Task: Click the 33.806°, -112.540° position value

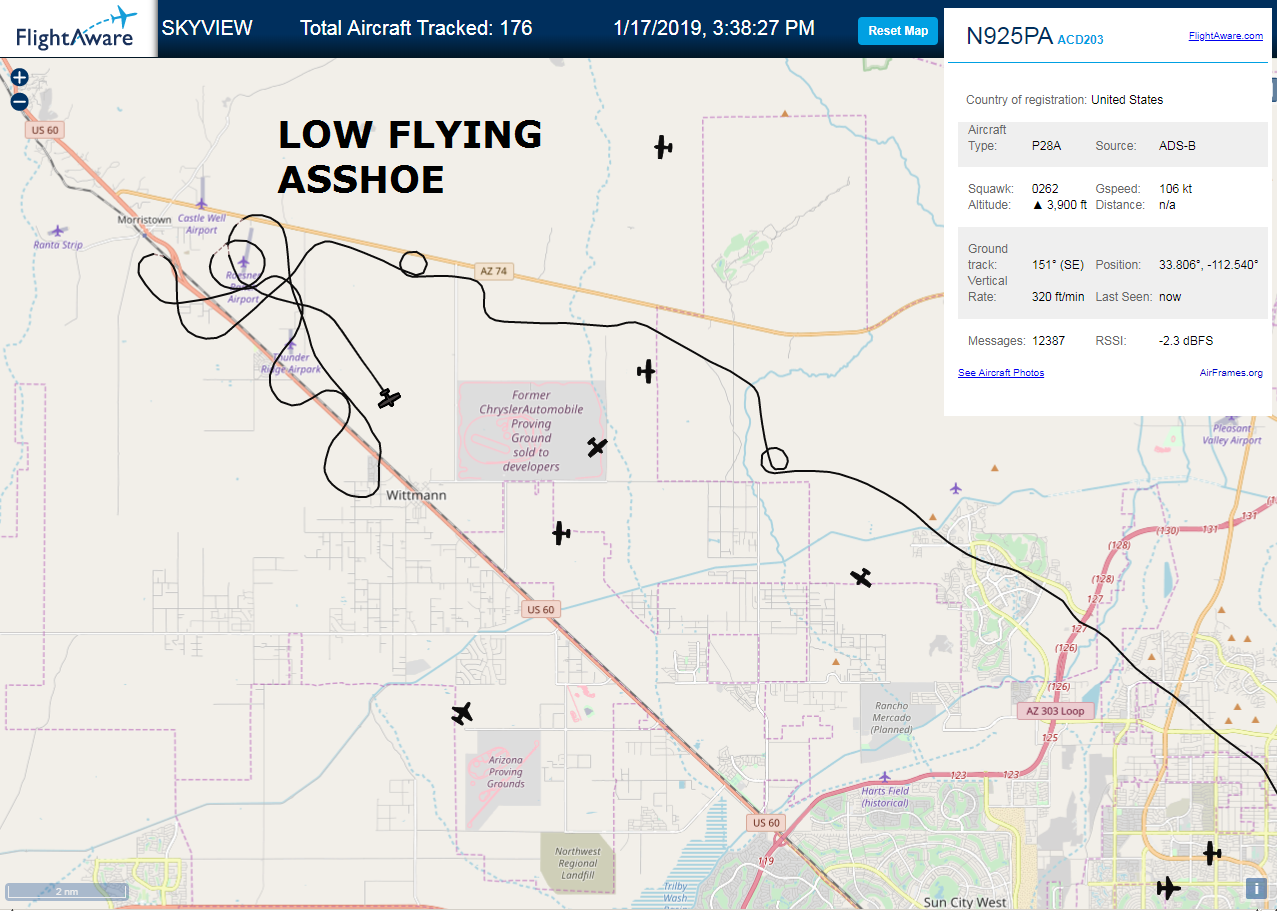Action: 1208,265
